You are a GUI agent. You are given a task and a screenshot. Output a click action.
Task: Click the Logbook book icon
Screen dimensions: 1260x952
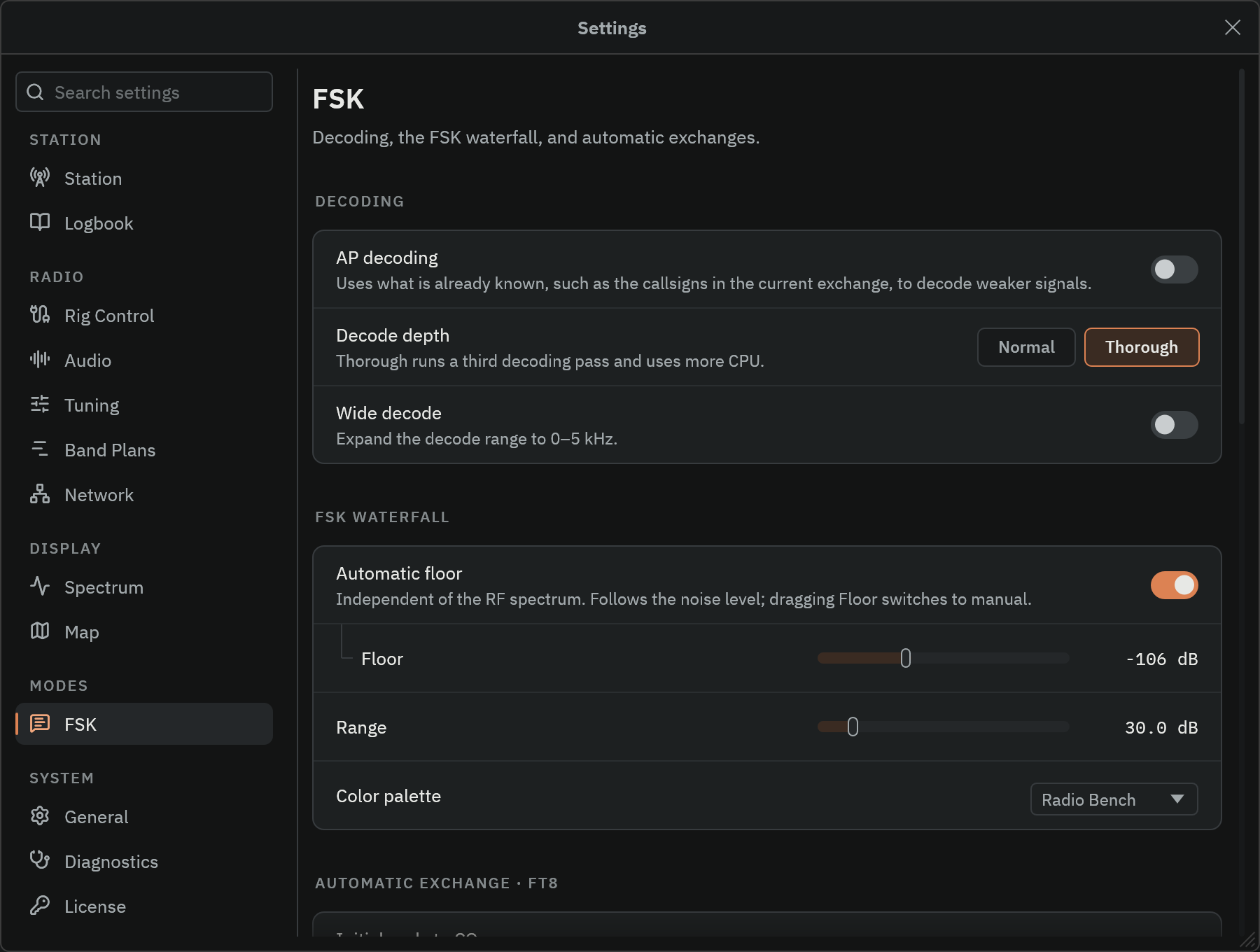(x=40, y=223)
